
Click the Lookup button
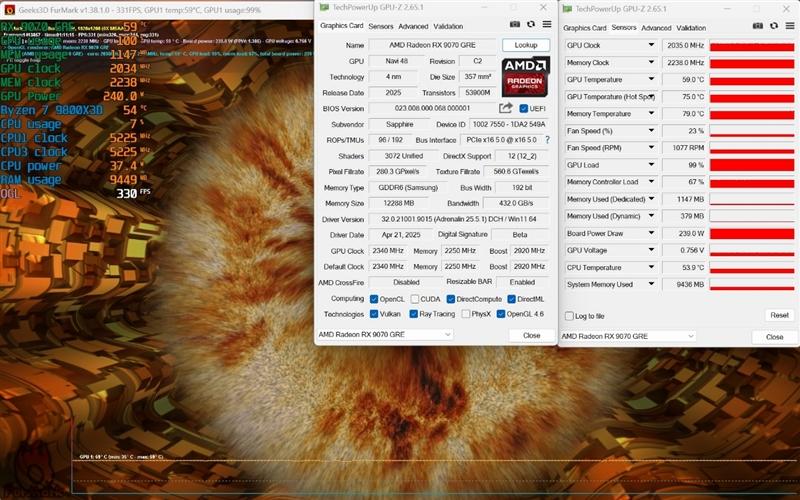coord(526,45)
